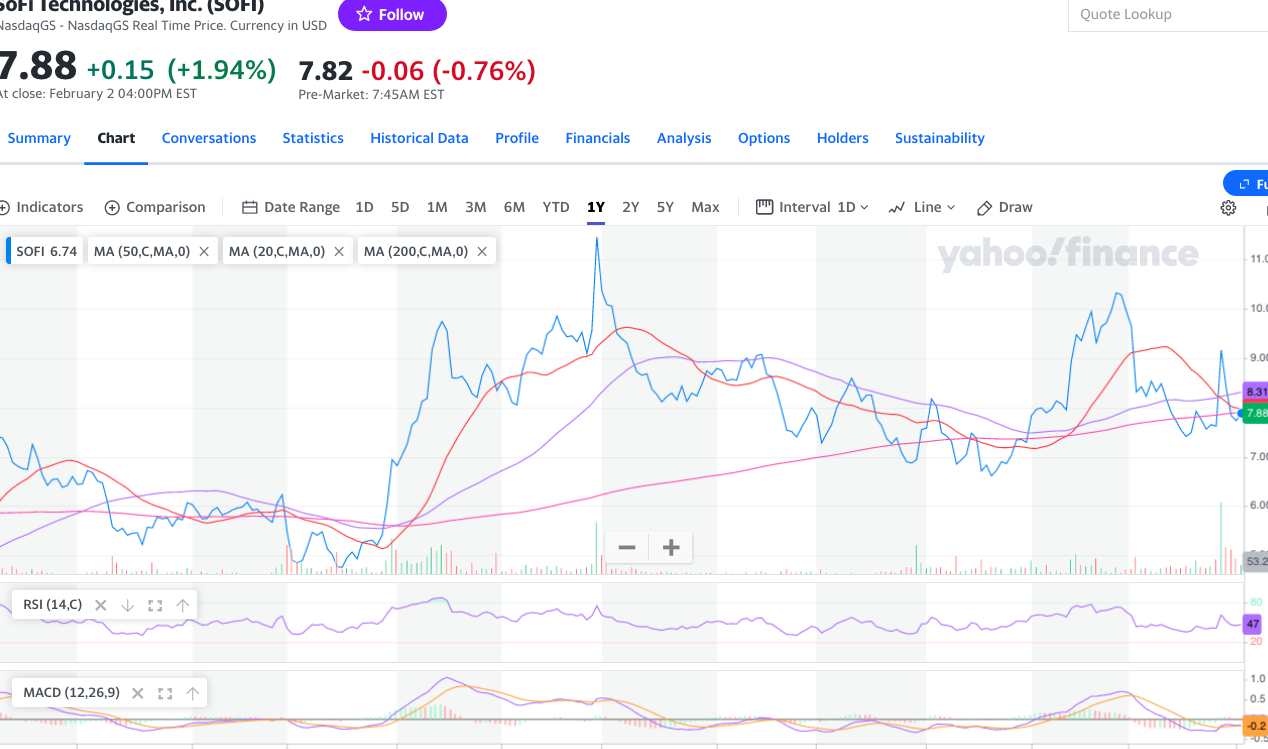1268x749 pixels.
Task: Zoom out the chart with minus button
Action: [627, 547]
